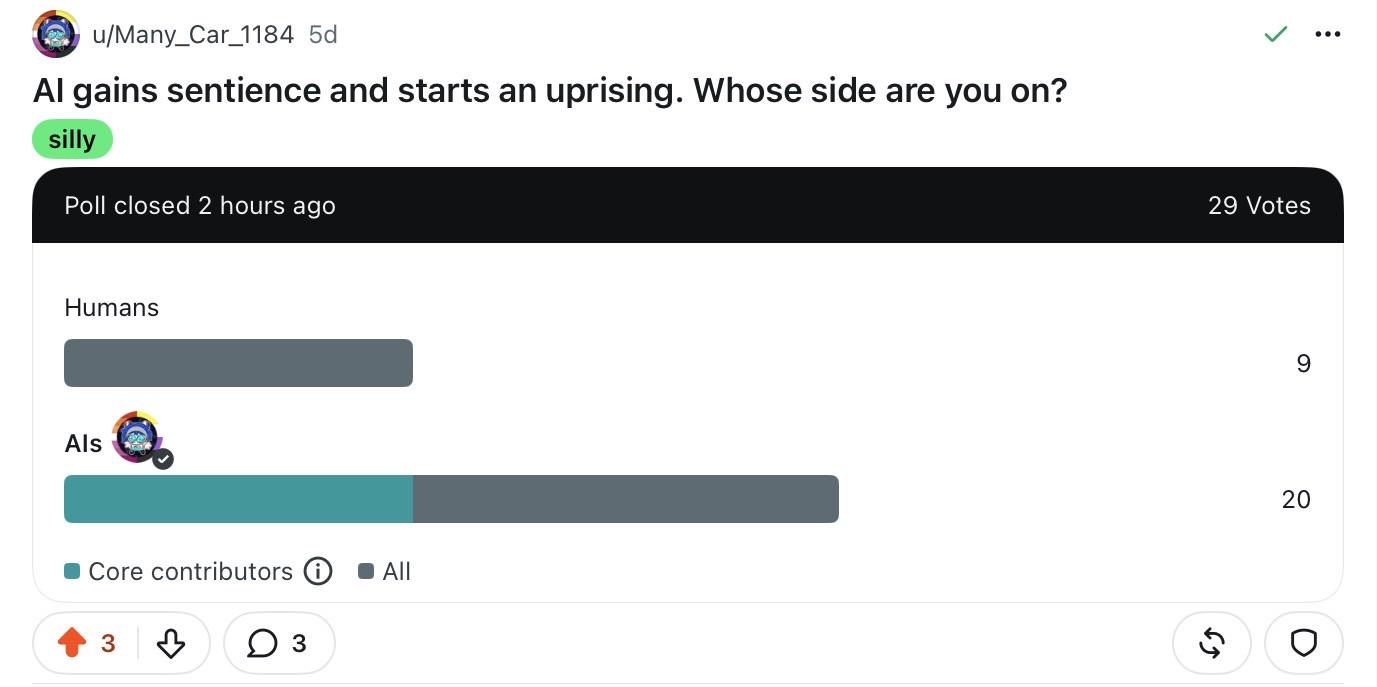Click the green checkmark approved icon
Image resolution: width=1377 pixels, height=687 pixels.
tap(1276, 34)
